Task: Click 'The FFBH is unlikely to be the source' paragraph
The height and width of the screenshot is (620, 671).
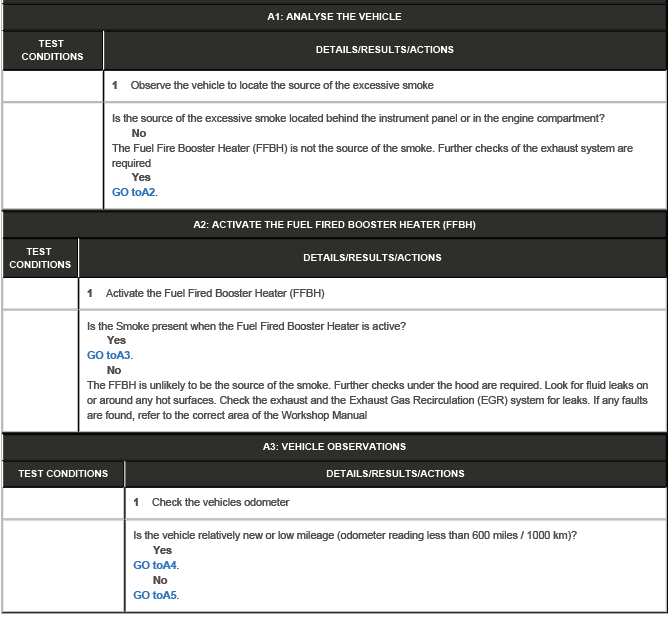Action: (367, 400)
